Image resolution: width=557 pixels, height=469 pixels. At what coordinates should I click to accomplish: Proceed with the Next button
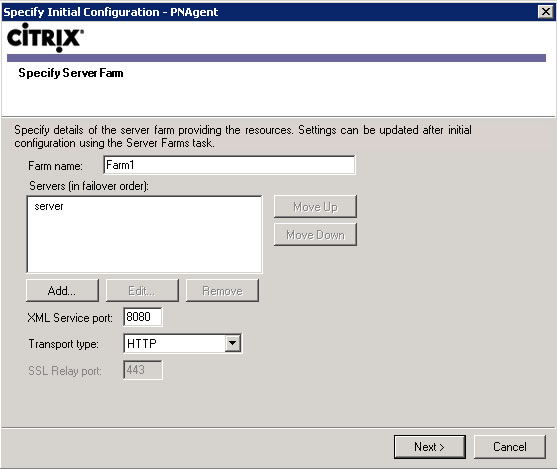pos(429,447)
